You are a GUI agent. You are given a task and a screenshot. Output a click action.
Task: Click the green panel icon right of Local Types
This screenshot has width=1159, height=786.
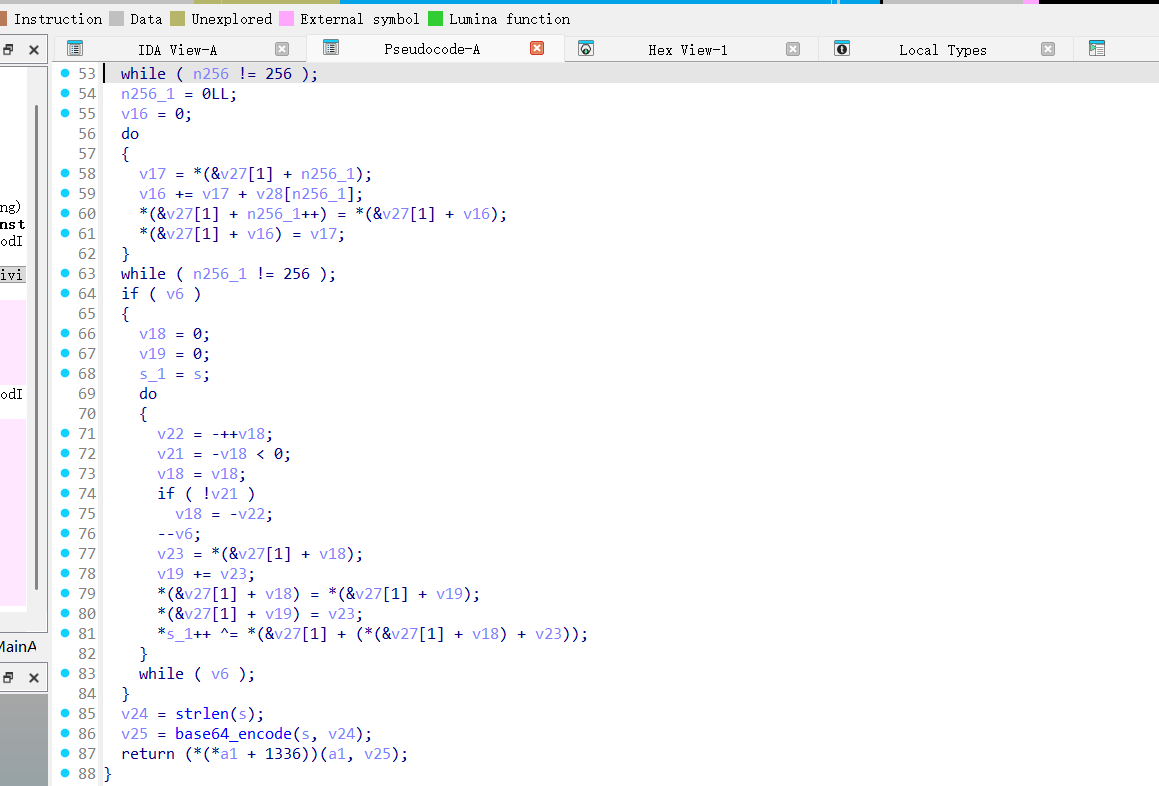point(1096,48)
